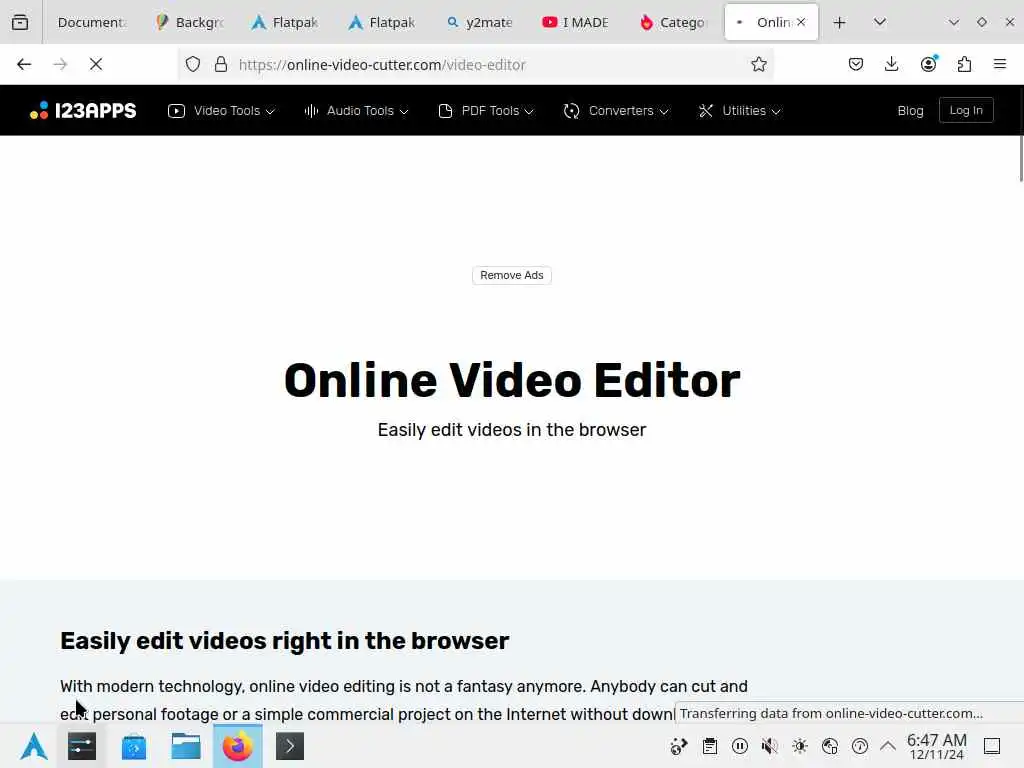Screen dimensions: 1024x768
Task: Open tracking protection shield icon
Action: tap(193, 64)
